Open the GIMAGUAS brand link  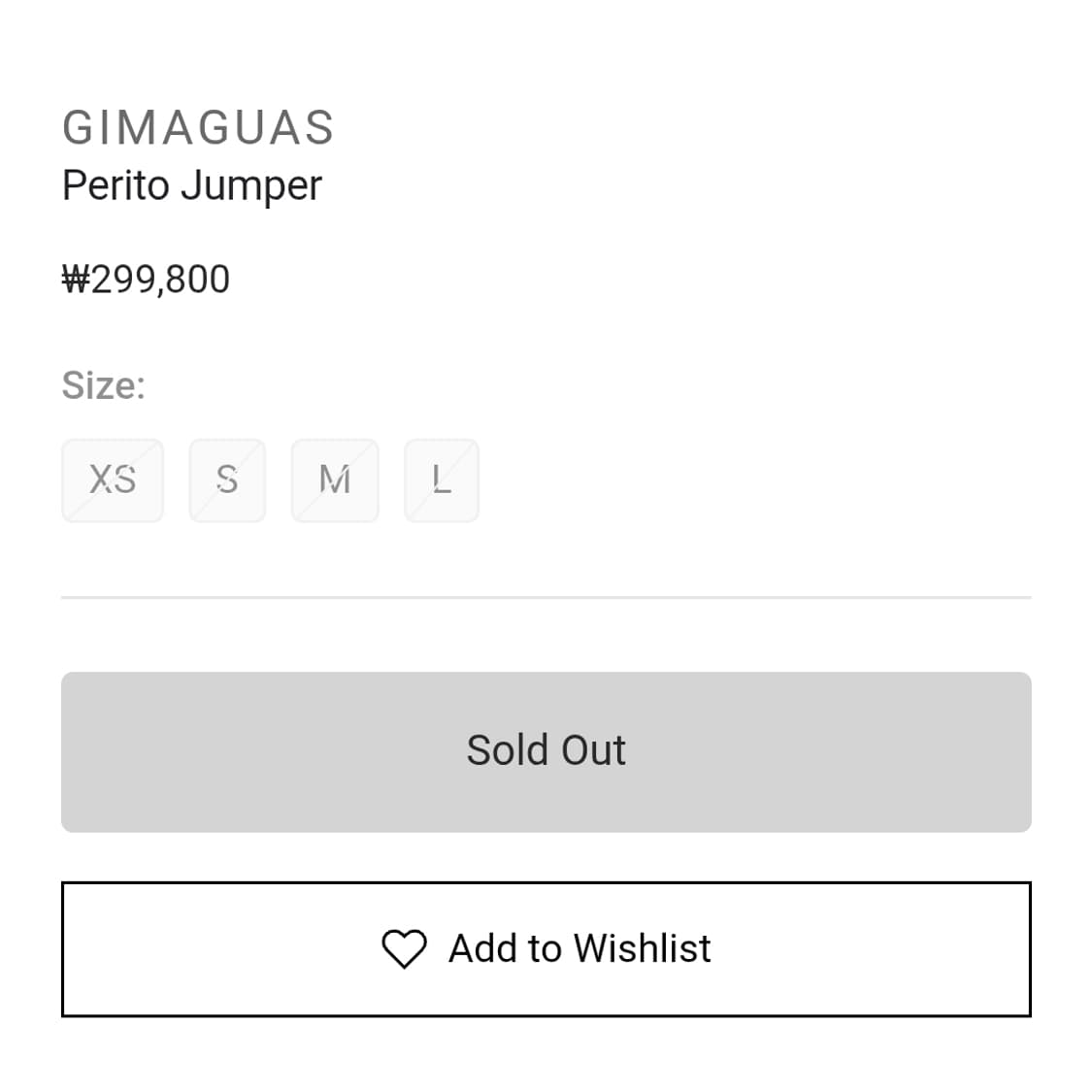click(198, 127)
